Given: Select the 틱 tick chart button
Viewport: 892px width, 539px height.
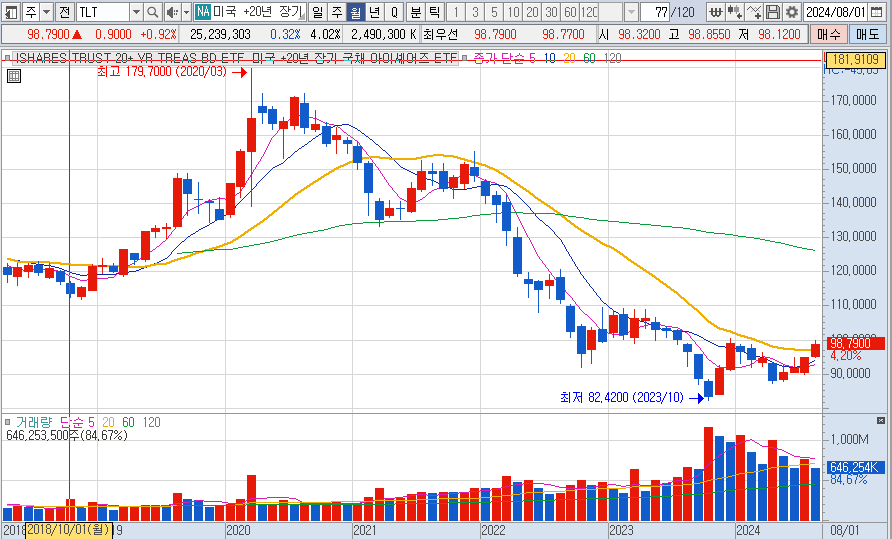Looking at the screenshot, I should tap(435, 12).
